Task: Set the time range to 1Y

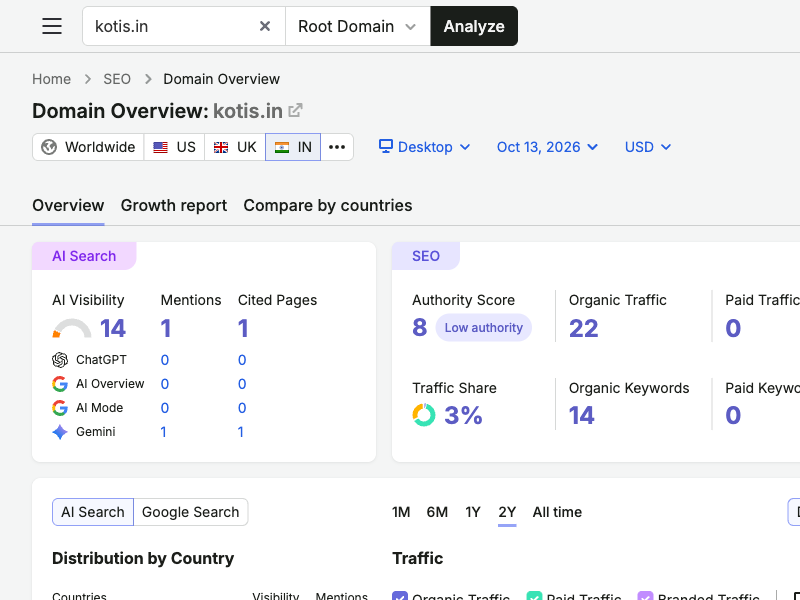Action: pyautogui.click(x=473, y=512)
